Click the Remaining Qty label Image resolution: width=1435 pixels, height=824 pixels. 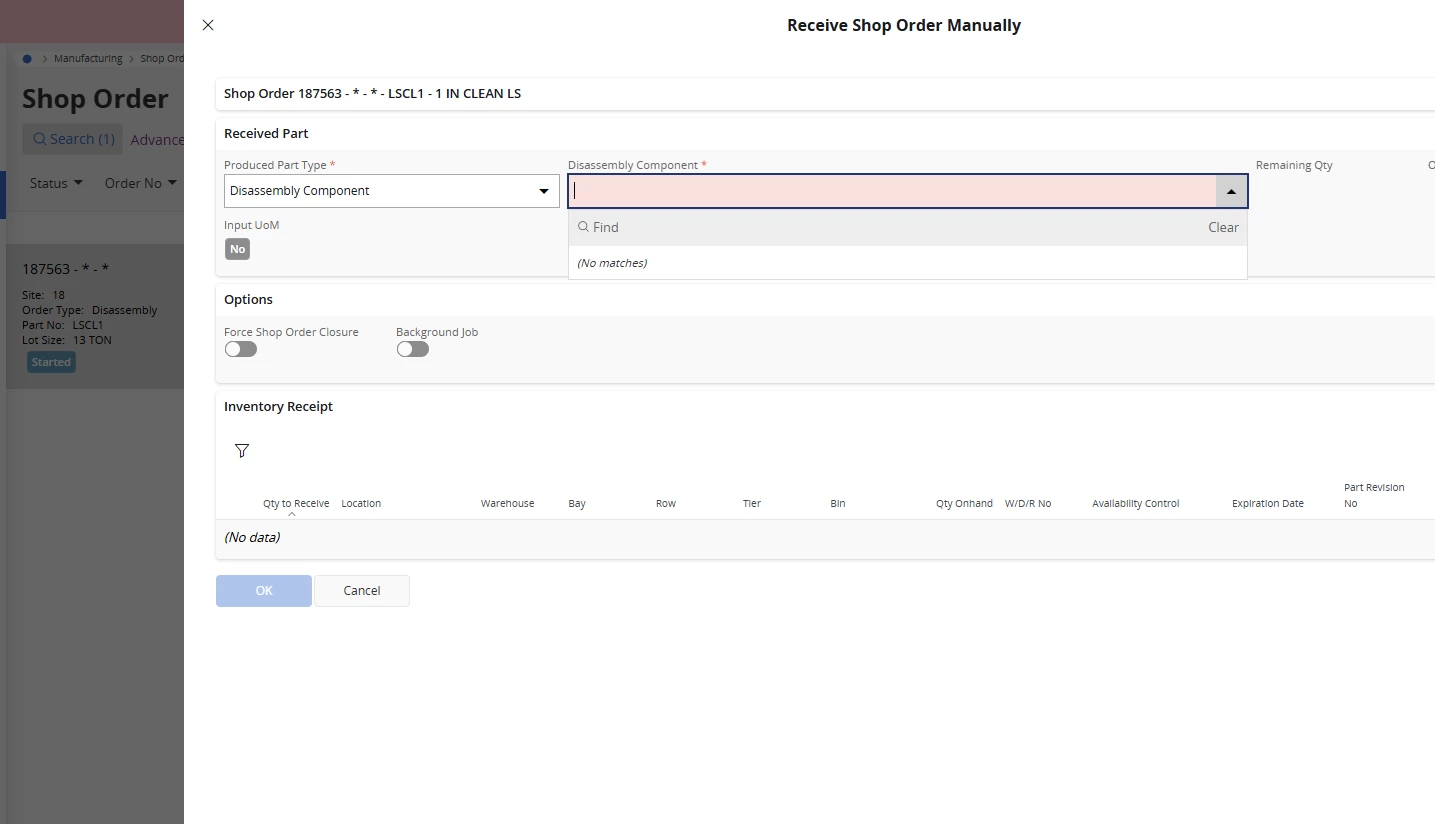point(1294,165)
